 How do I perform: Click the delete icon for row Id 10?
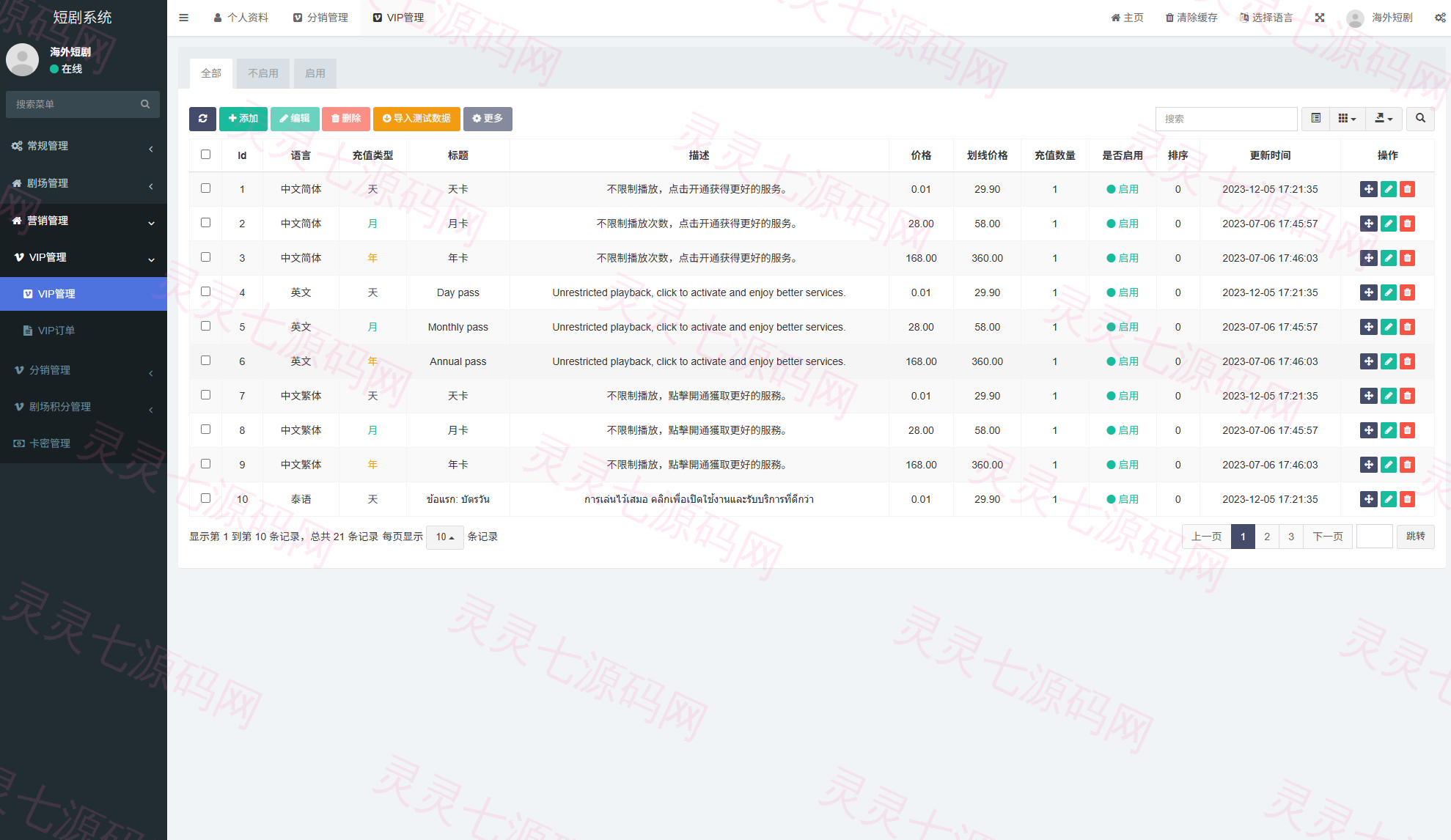point(1407,499)
